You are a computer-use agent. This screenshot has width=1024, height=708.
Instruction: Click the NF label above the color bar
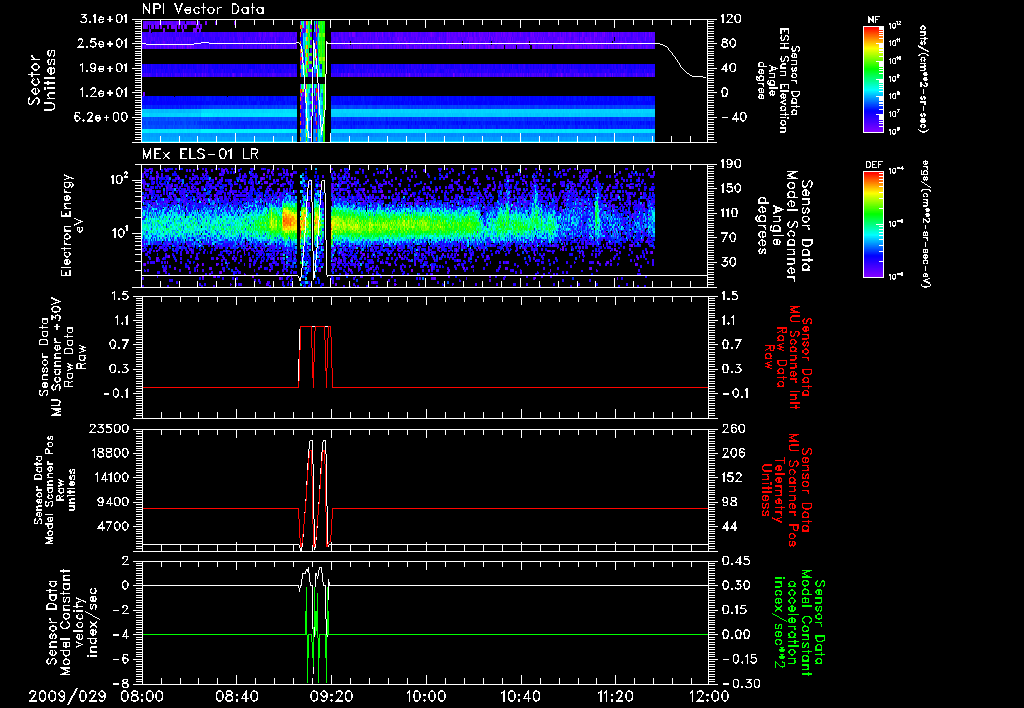coord(873,20)
